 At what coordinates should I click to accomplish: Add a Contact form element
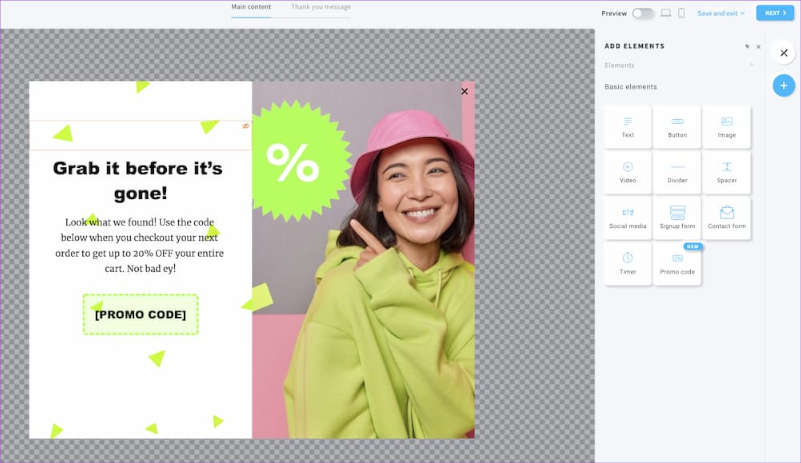726,218
